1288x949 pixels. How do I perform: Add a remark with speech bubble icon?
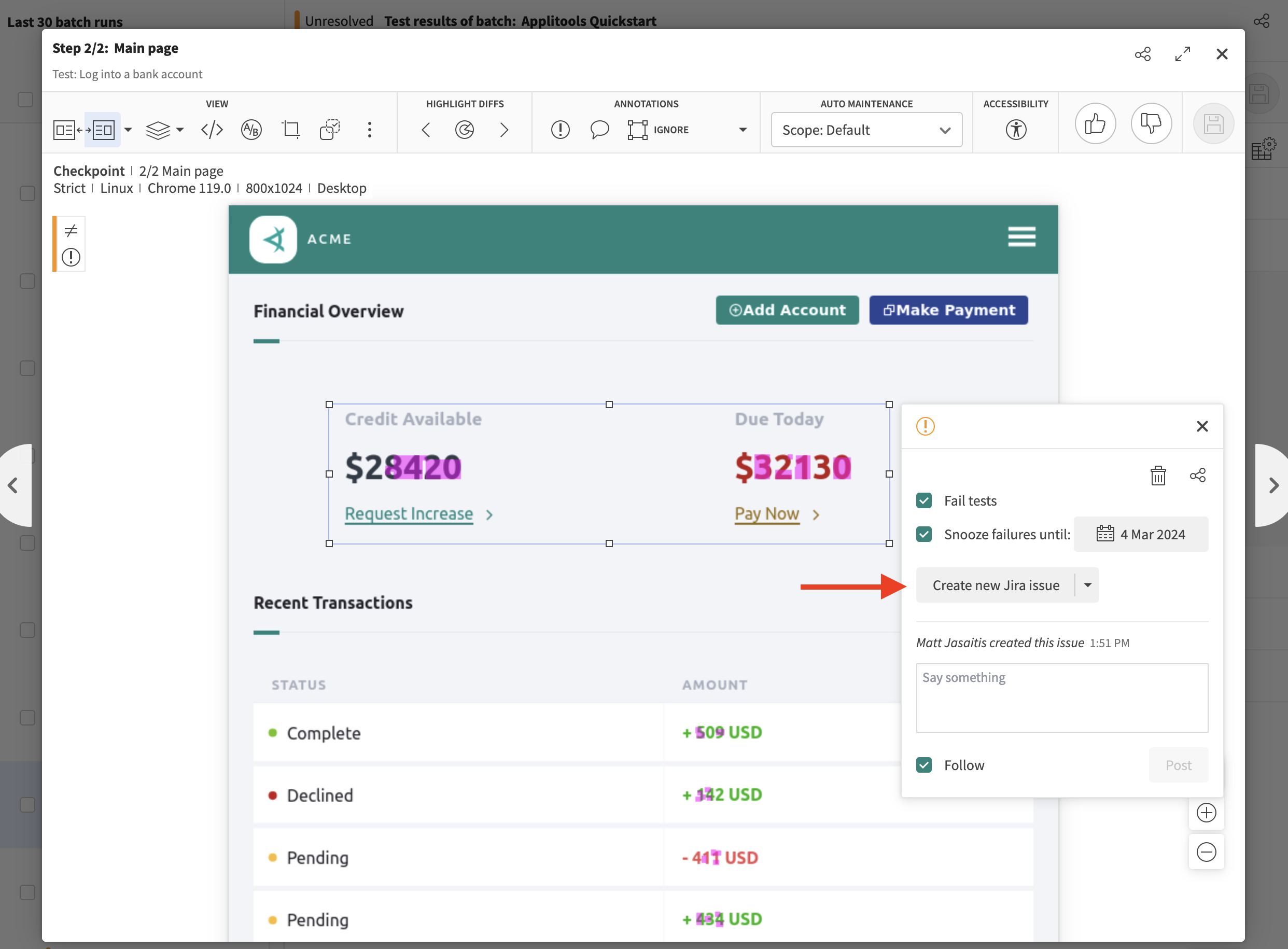click(599, 130)
